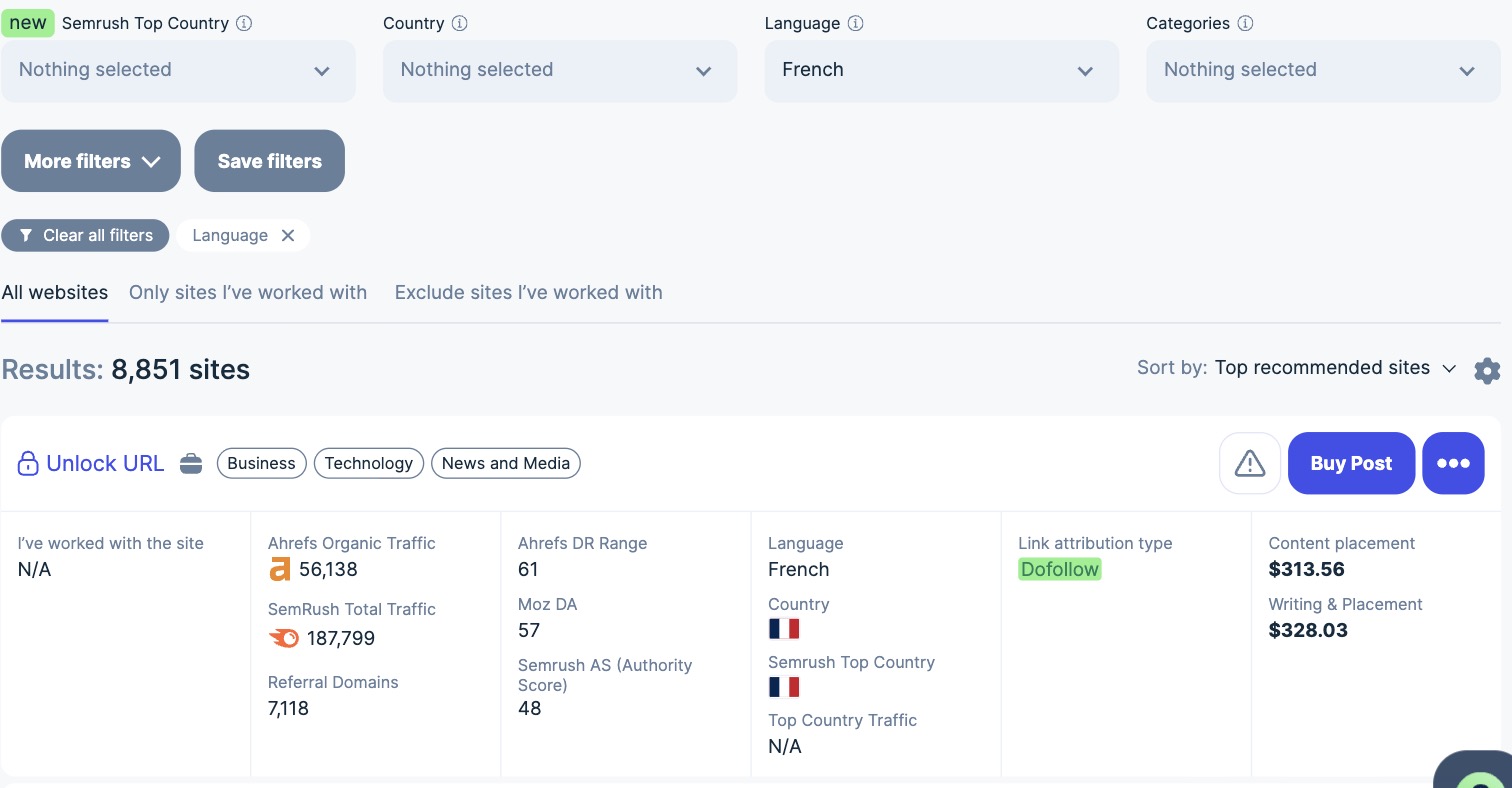Click the new badge near Semrush Top Country

click(x=28, y=23)
